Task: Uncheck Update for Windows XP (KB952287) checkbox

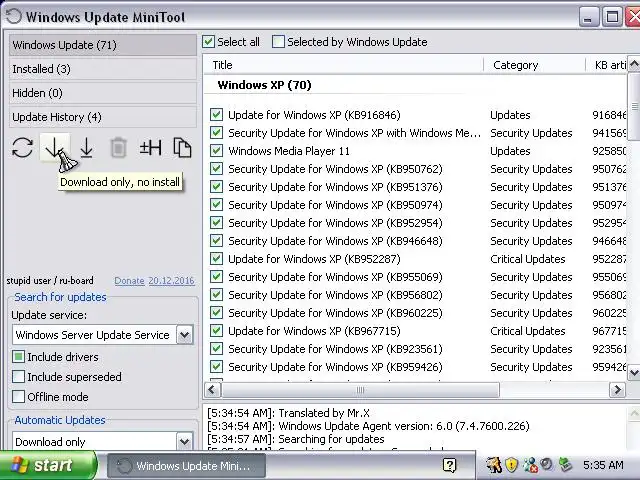Action: (216, 259)
